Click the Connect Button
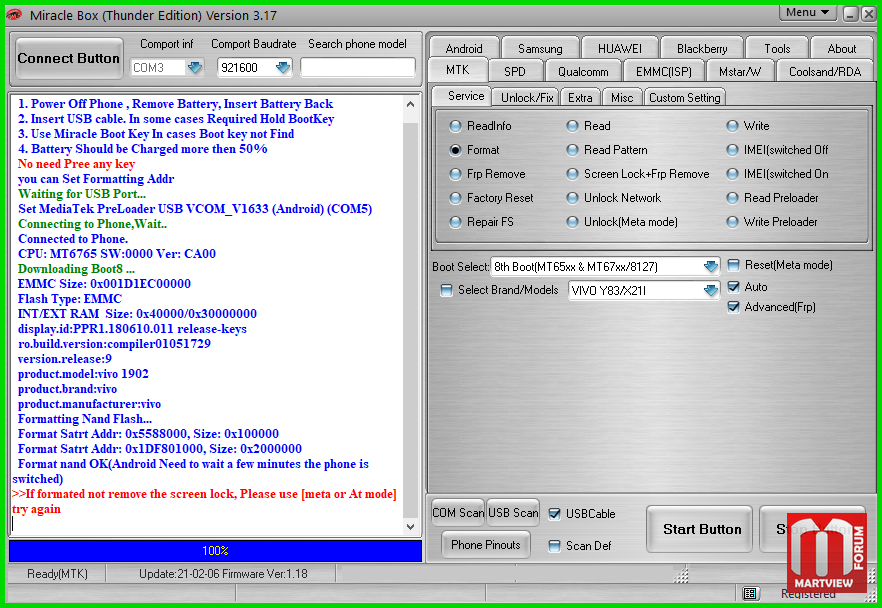The image size is (882, 608). [69, 59]
